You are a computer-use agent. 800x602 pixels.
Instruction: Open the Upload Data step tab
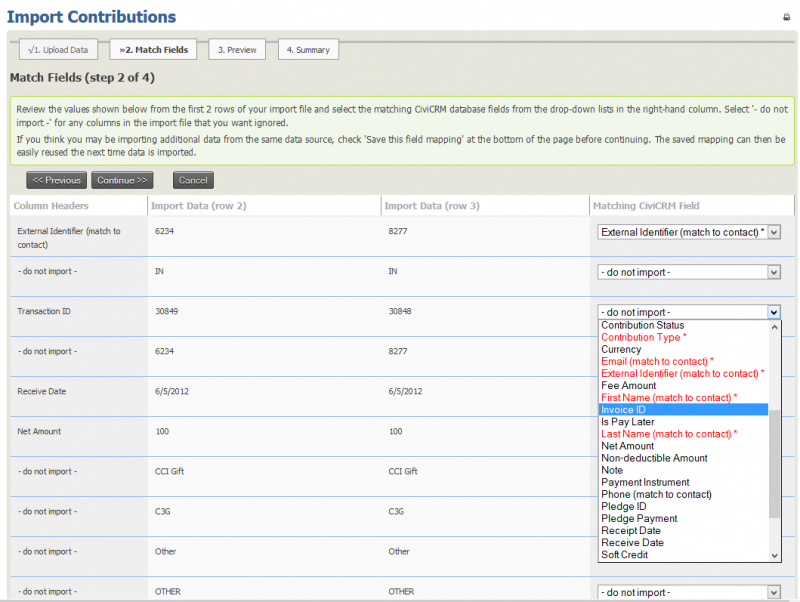click(x=58, y=49)
